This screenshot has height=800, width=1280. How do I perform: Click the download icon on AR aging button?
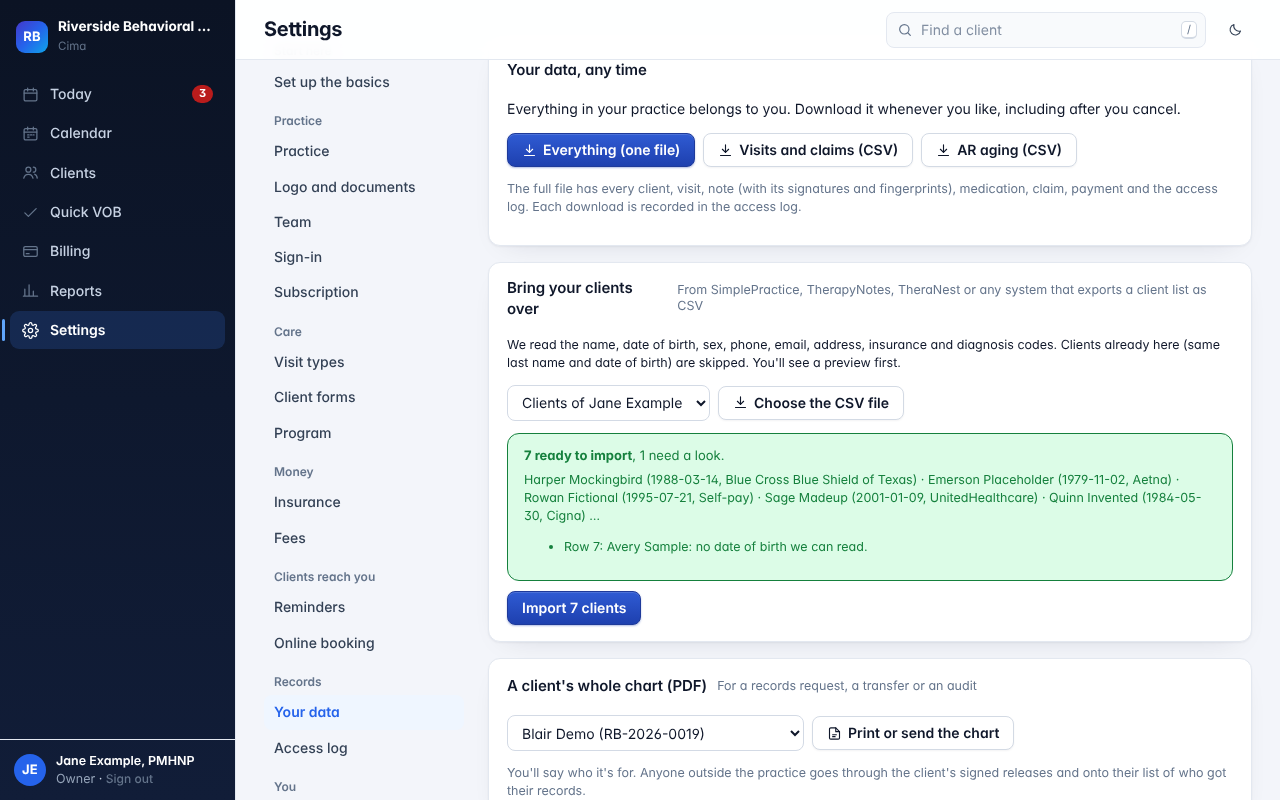(x=943, y=150)
